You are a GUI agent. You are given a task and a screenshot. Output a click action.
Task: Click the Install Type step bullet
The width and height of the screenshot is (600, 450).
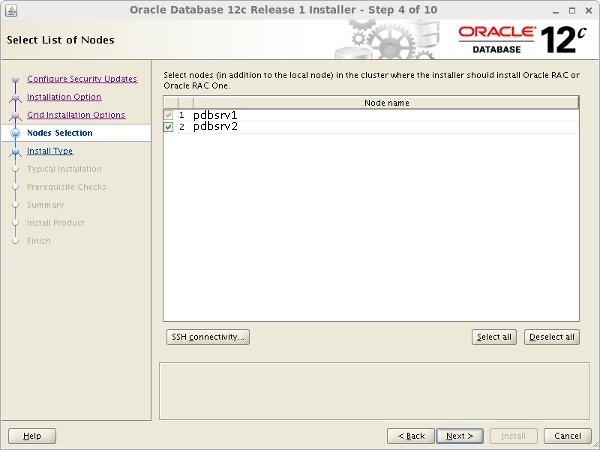coord(15,152)
